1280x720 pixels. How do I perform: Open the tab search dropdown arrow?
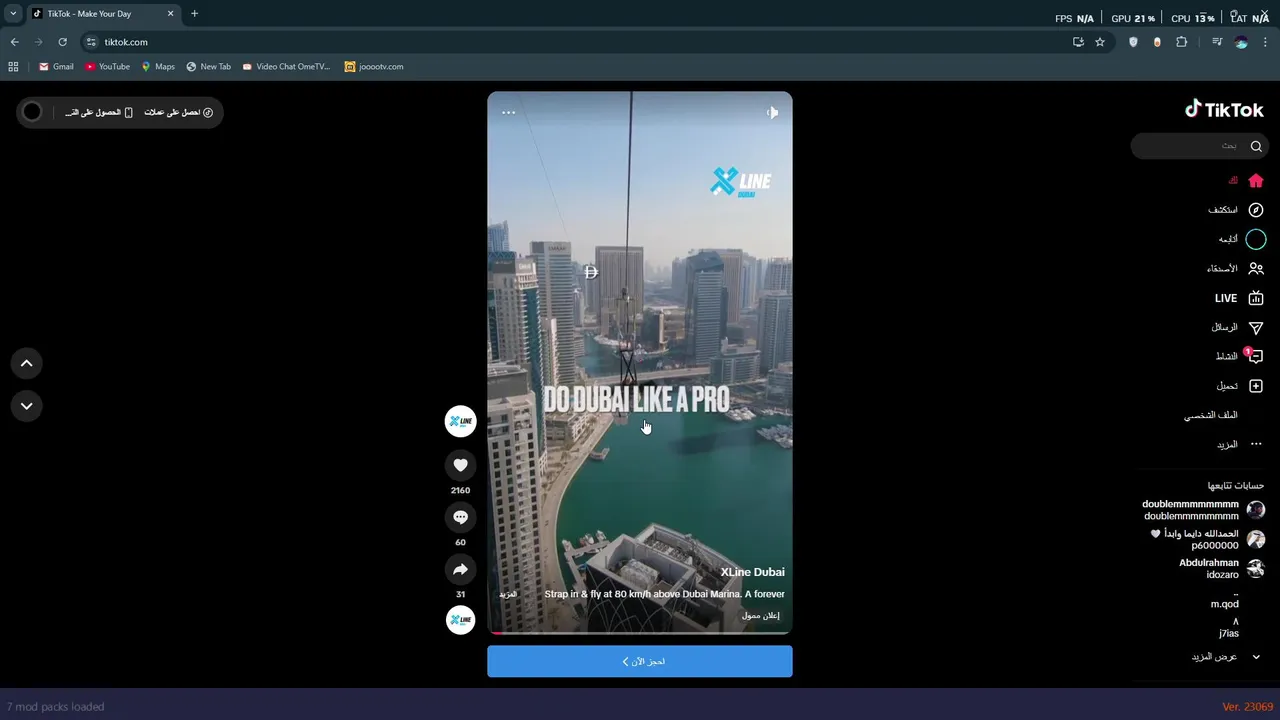point(13,14)
